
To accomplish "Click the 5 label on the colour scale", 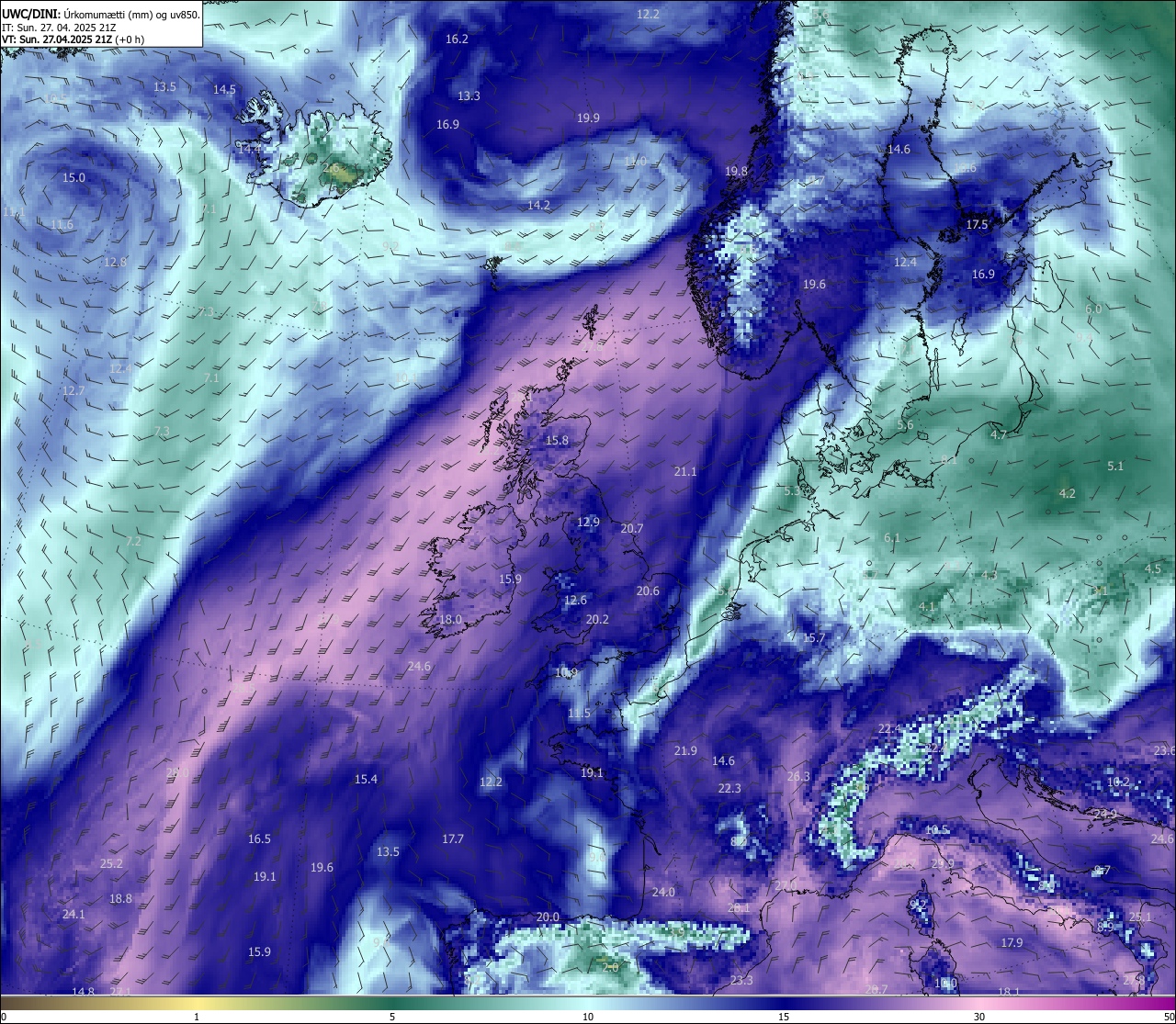I will tap(392, 1017).
